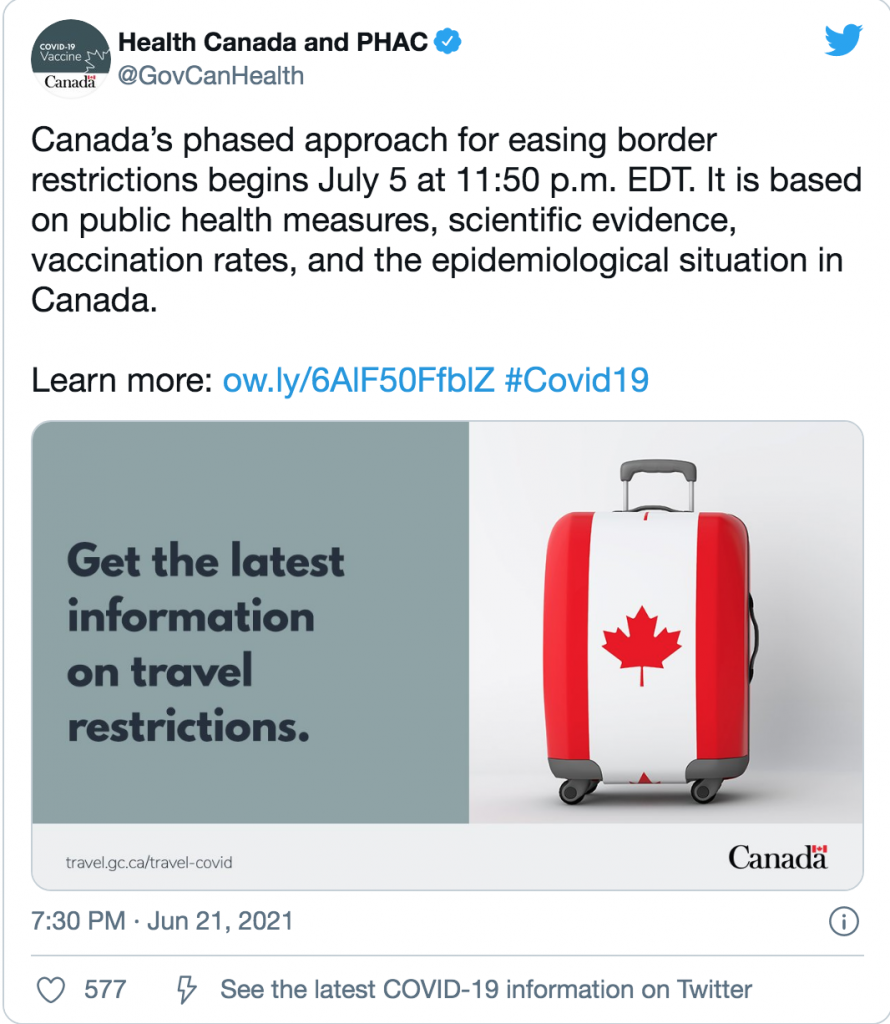This screenshot has height=1024, width=890.
Task: Click the travel restrictions banner text
Action: pyautogui.click(x=206, y=643)
